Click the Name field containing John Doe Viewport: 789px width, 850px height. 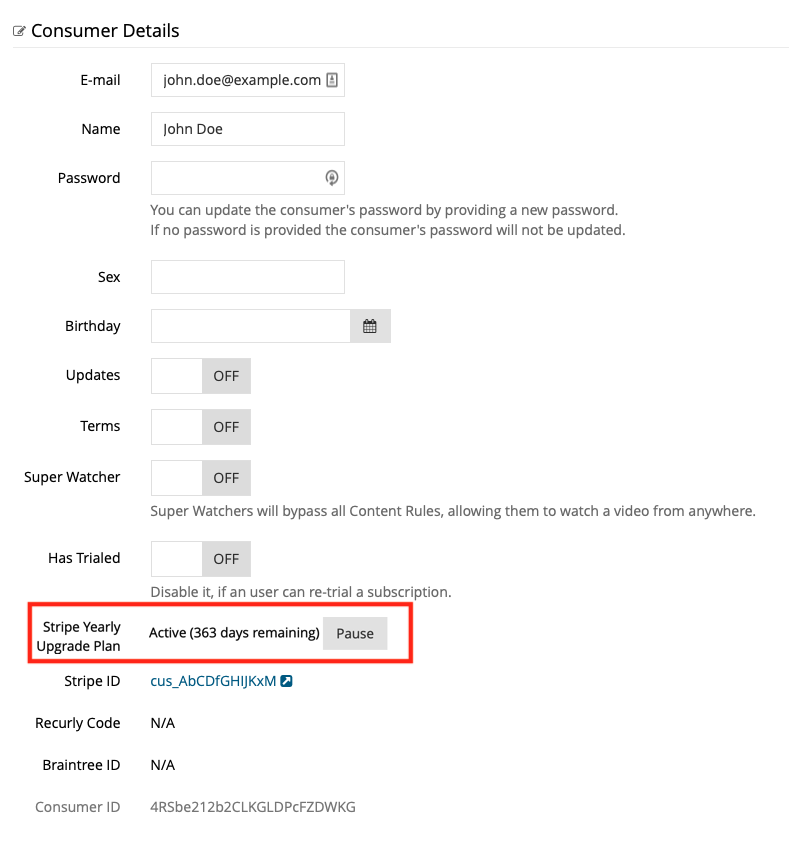pyautogui.click(x=248, y=129)
